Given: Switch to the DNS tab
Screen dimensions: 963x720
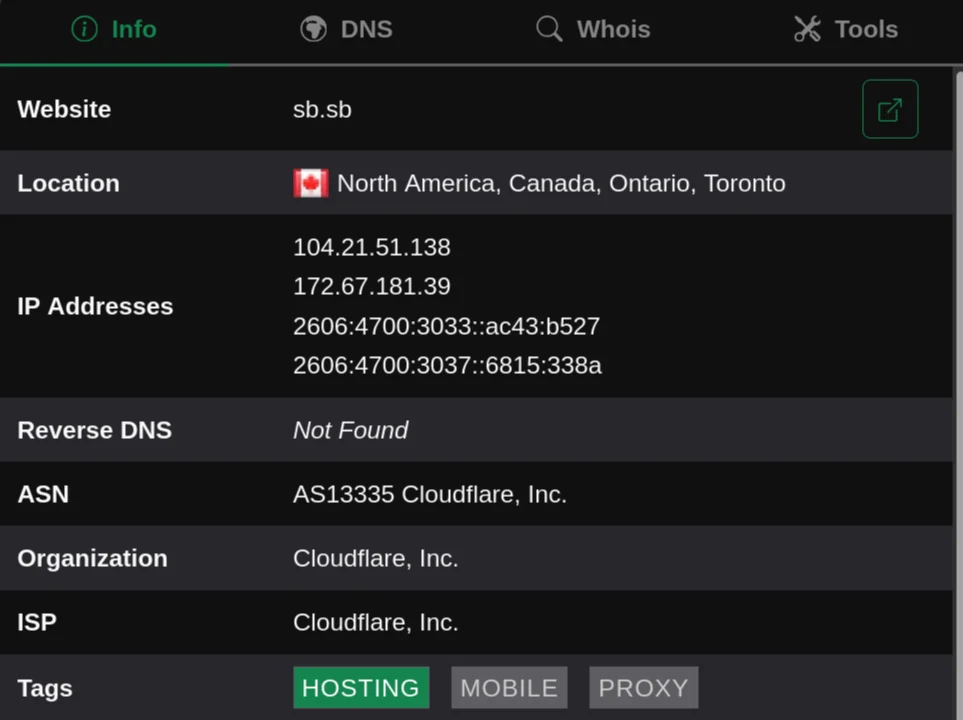Looking at the screenshot, I should tap(346, 29).
